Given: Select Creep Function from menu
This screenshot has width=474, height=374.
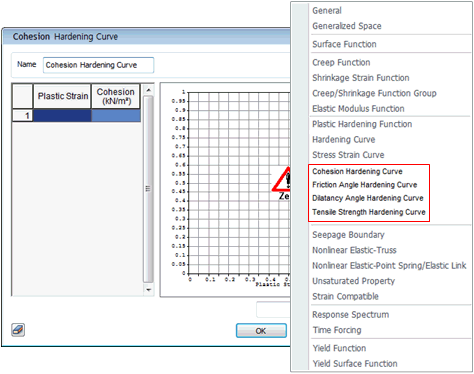Looking at the screenshot, I should [341, 62].
